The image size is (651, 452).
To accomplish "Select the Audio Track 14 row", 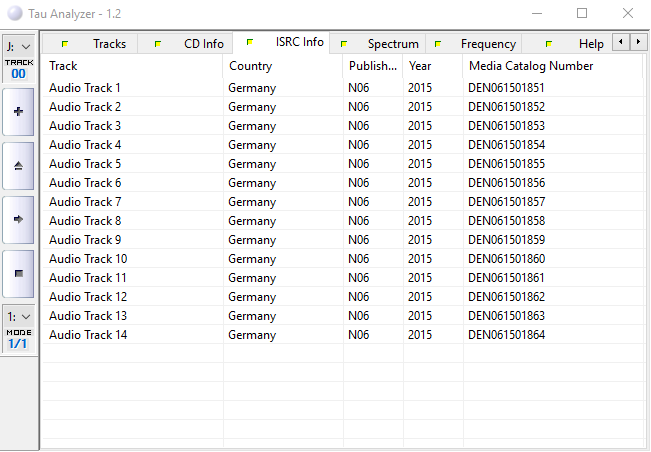I will [x=88, y=335].
